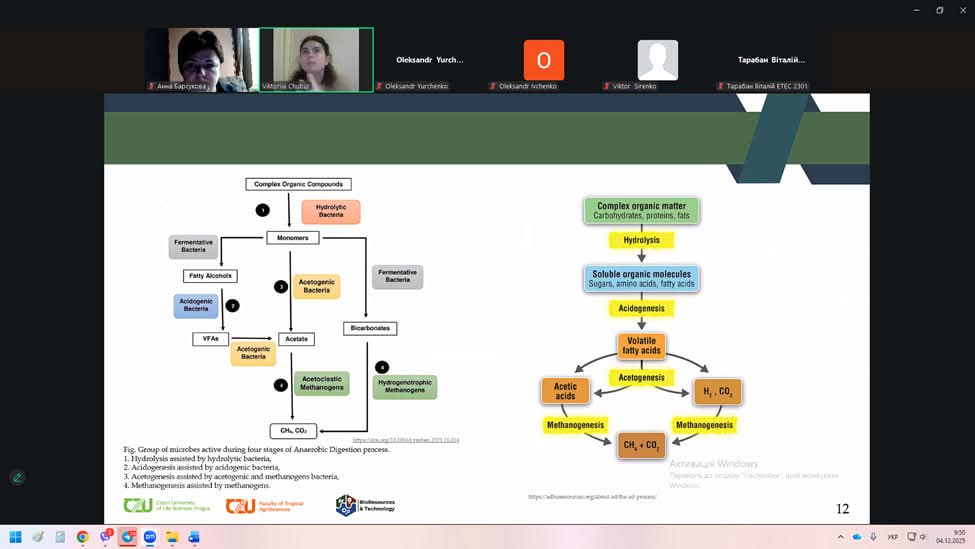Restore down the meeting window
This screenshot has height=549, width=975.
click(x=939, y=10)
